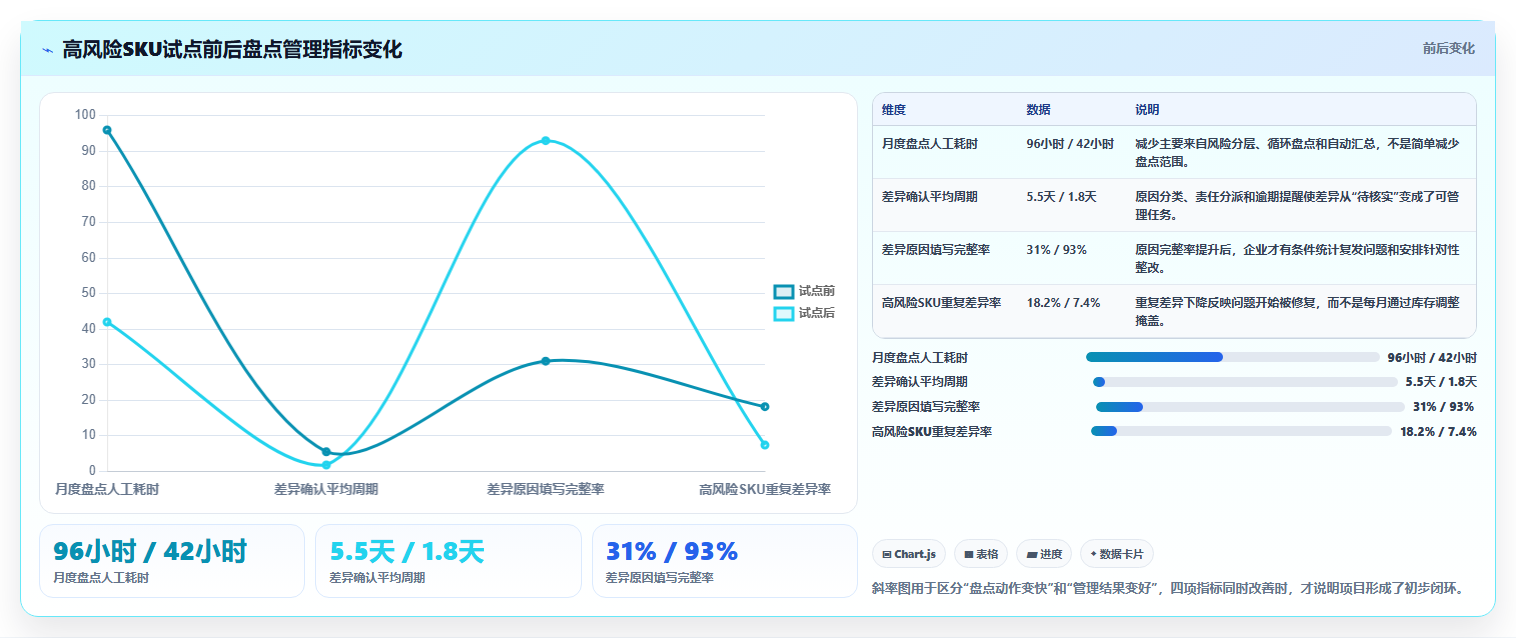This screenshot has height=638, width=1516.
Task: Click the 维度 column header
Action: (x=894, y=110)
